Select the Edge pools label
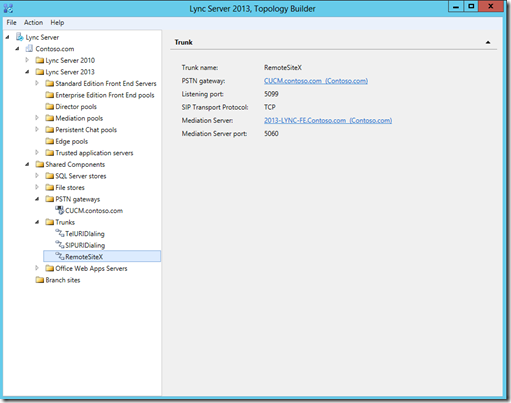 [x=72, y=141]
